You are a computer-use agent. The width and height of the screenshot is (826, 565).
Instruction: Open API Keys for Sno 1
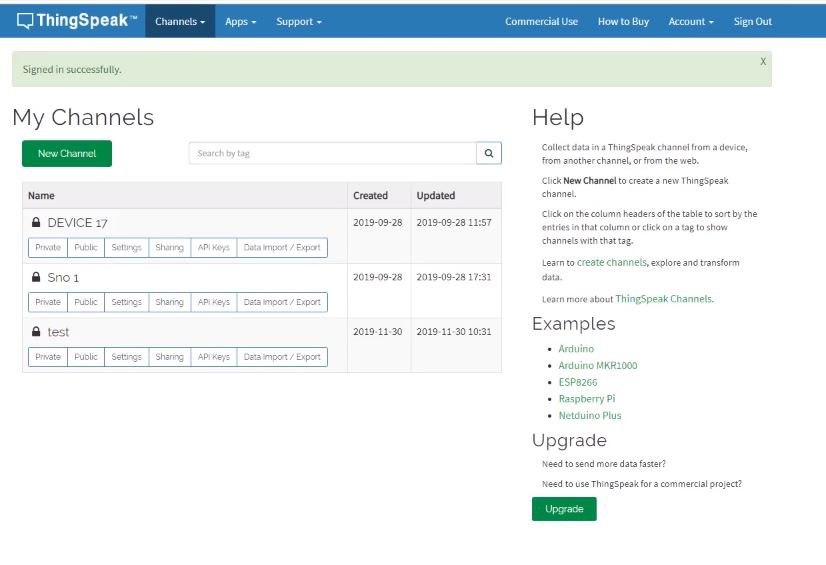click(x=214, y=302)
